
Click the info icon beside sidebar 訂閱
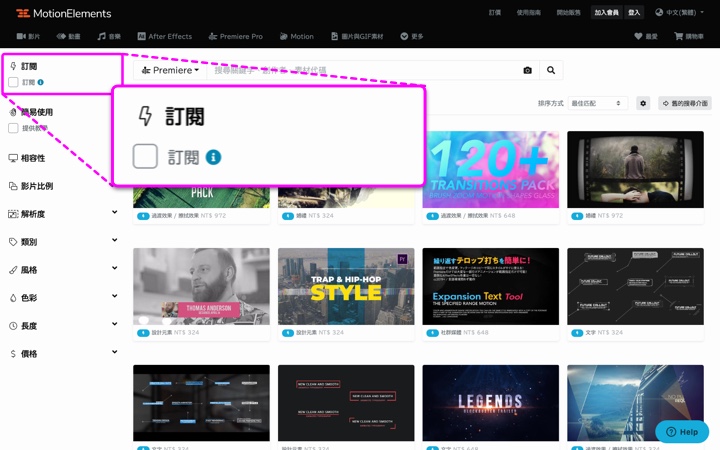[40, 82]
